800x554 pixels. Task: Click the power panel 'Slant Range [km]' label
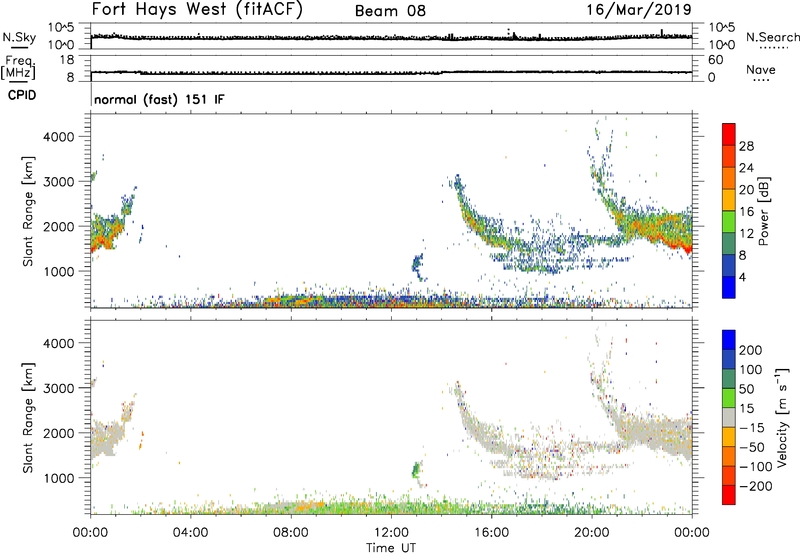tap(28, 211)
